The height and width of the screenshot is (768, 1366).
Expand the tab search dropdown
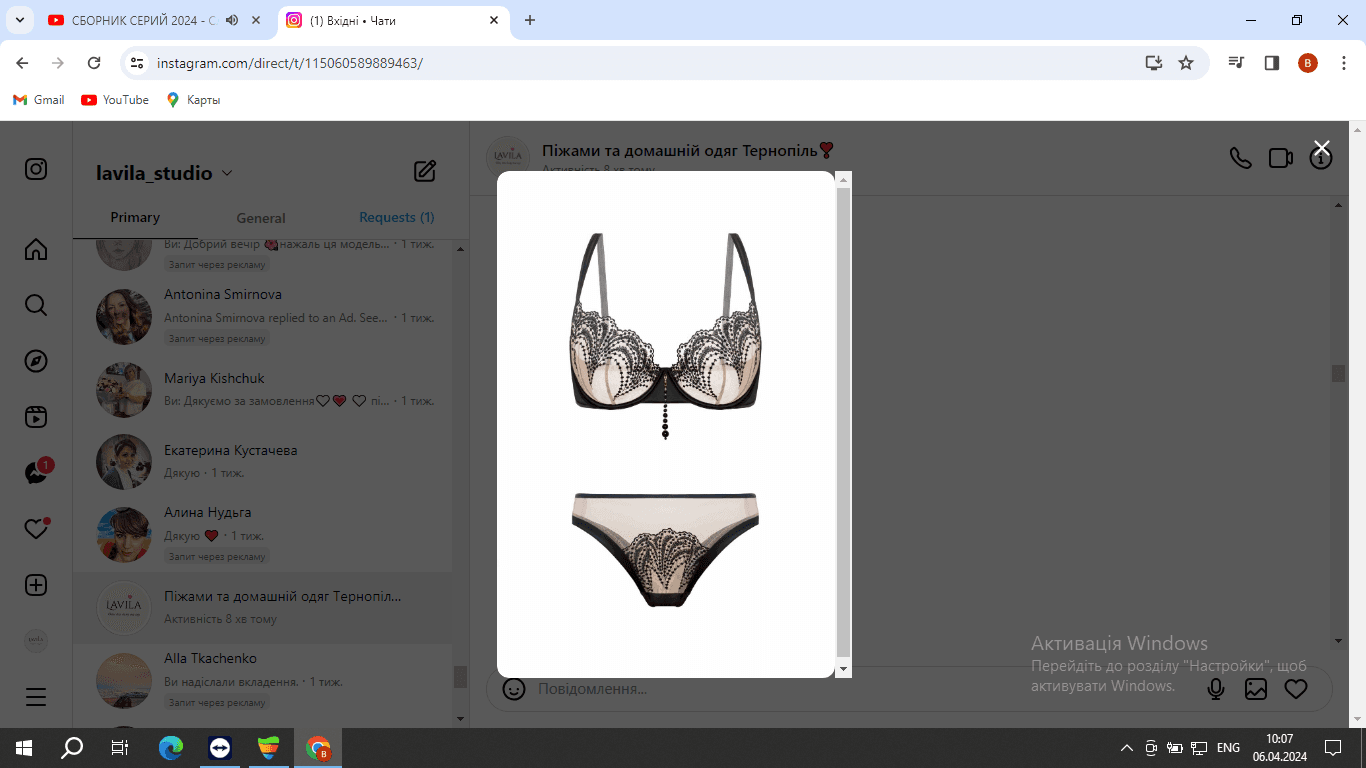(x=19, y=20)
